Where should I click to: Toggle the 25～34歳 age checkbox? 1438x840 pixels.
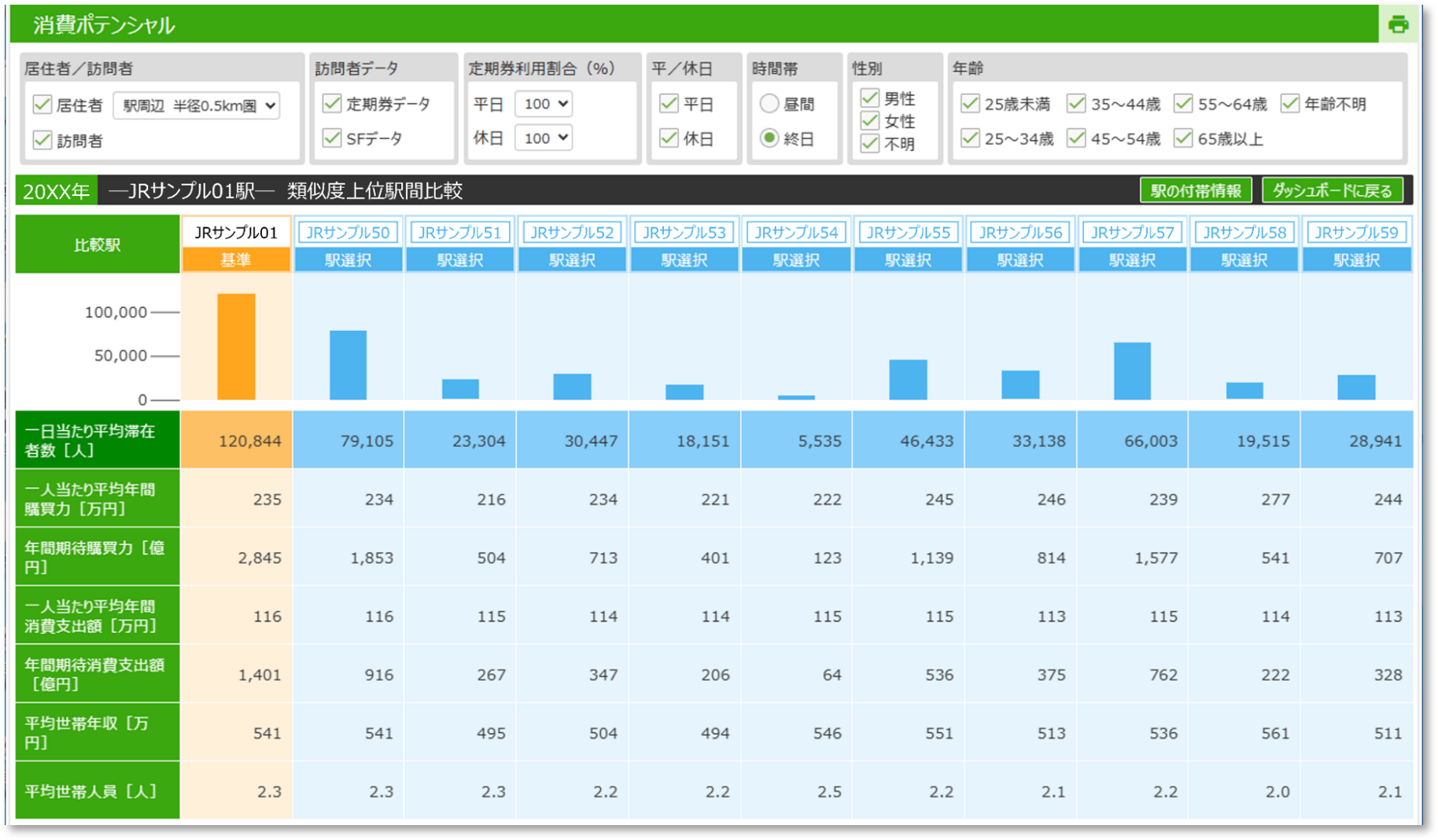coord(970,138)
